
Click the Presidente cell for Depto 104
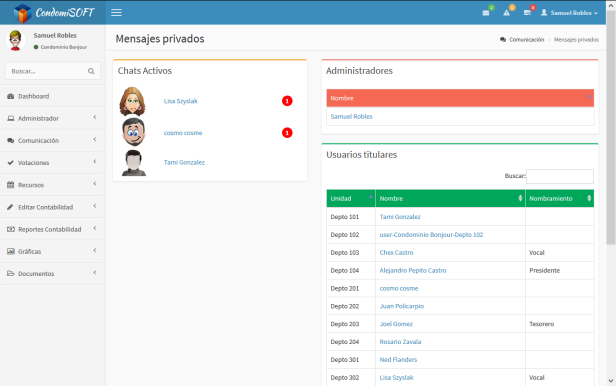[x=559, y=271]
